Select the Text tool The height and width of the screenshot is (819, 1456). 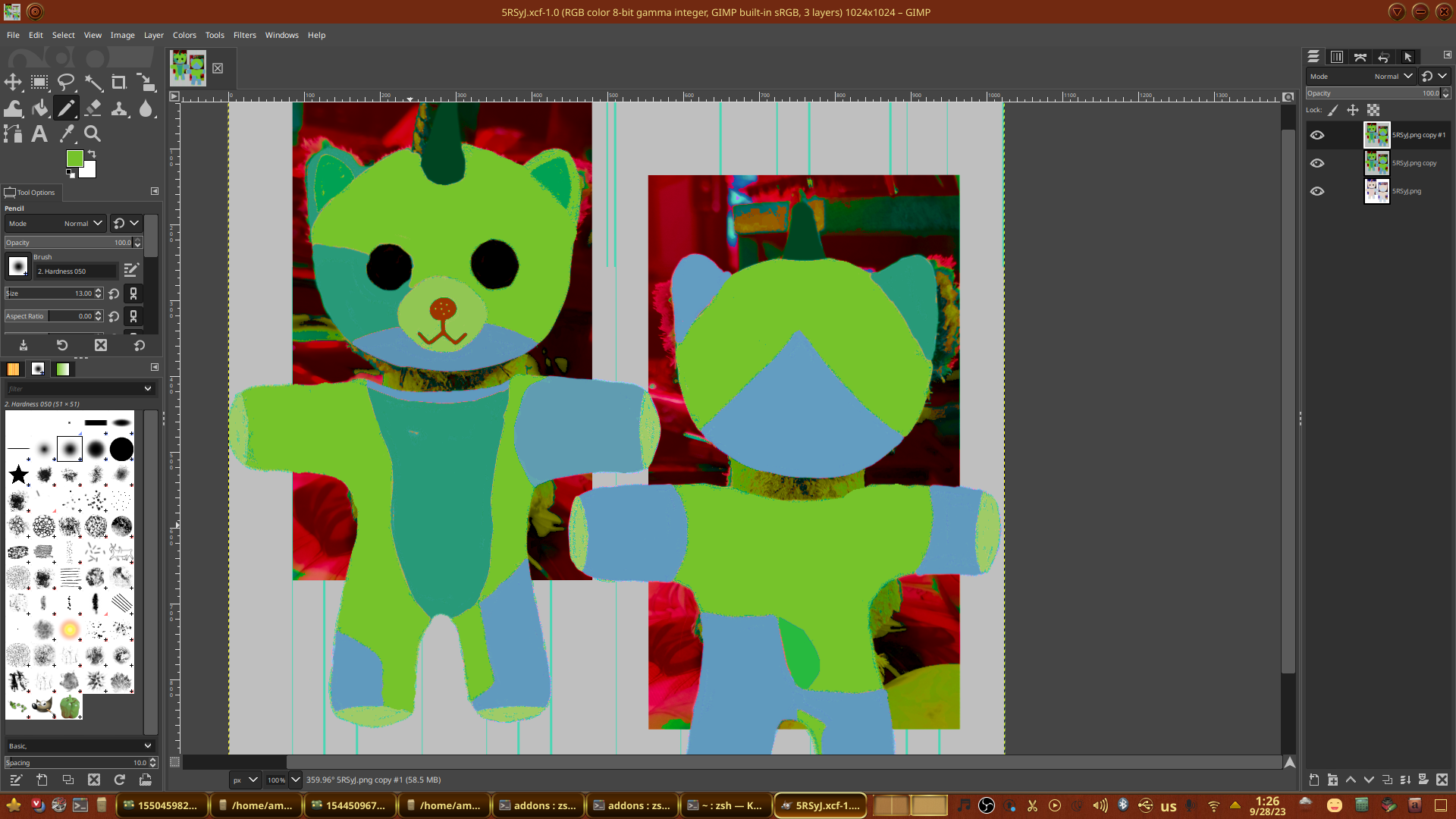pyautogui.click(x=39, y=134)
